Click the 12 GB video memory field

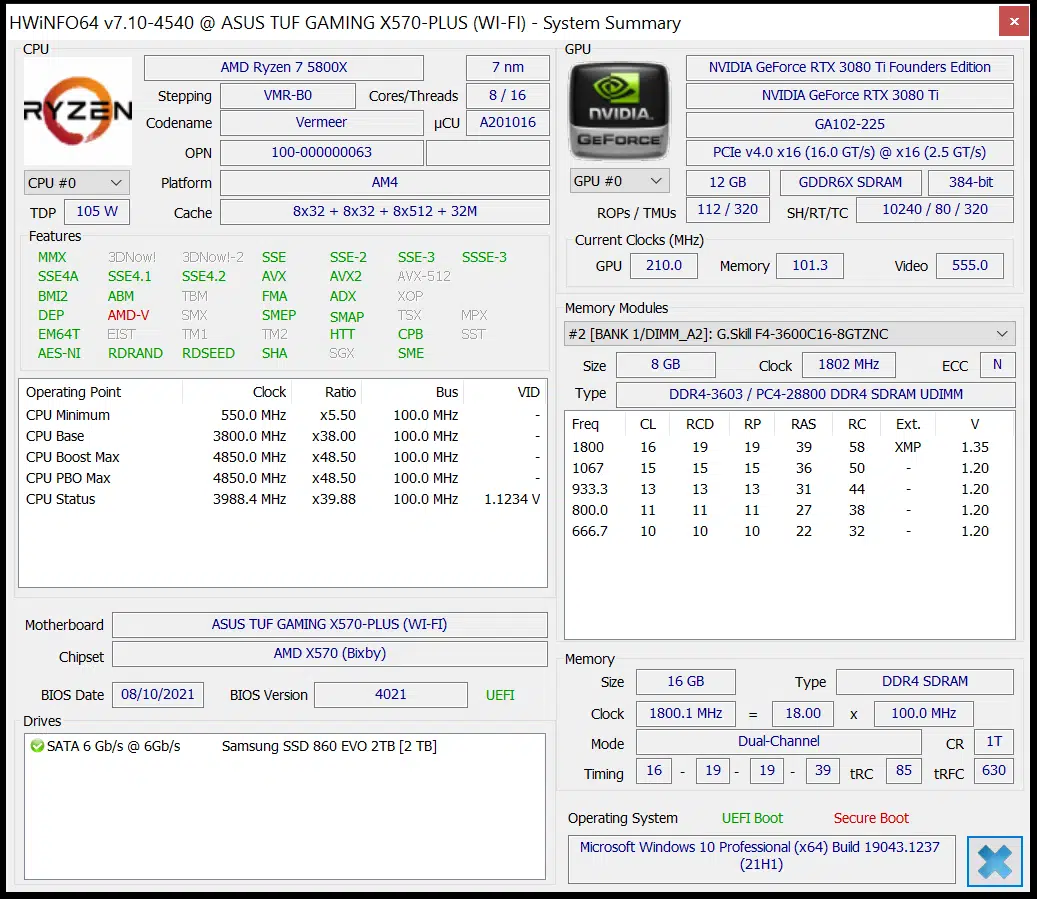point(727,183)
